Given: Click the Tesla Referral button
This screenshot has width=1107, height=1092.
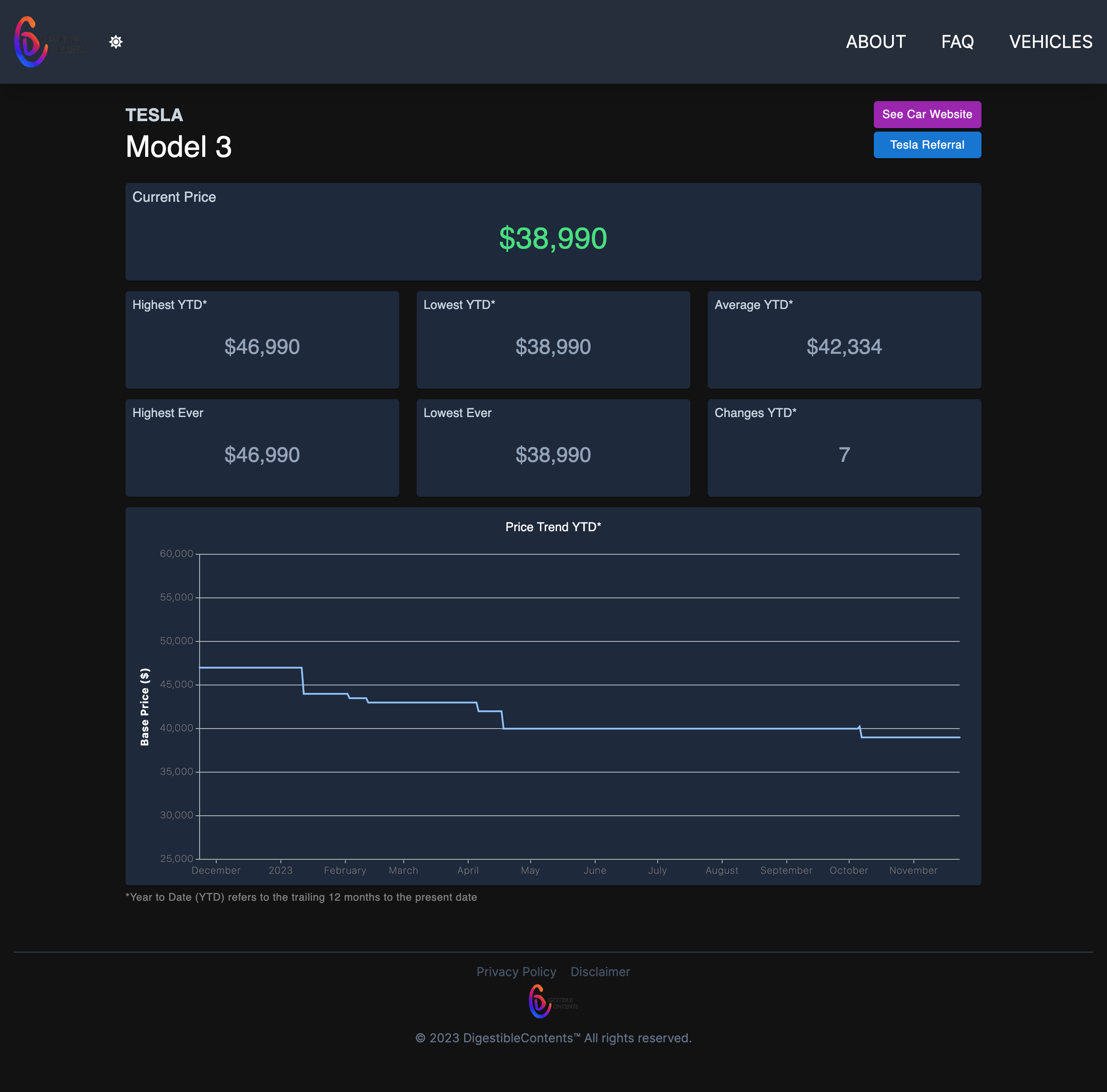Looking at the screenshot, I should click(x=927, y=145).
